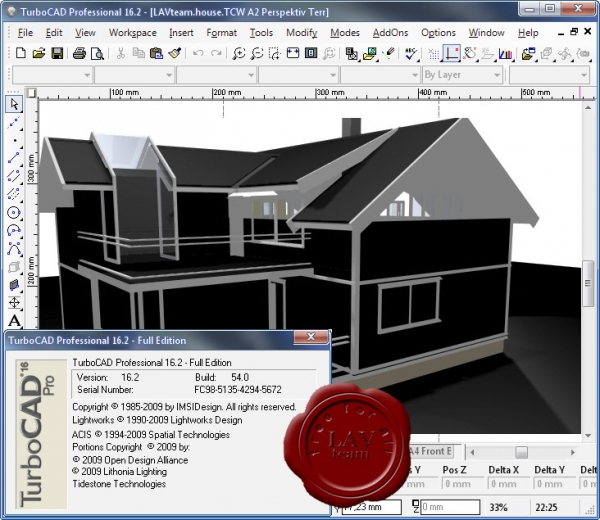Open print preview

pyautogui.click(x=97, y=53)
